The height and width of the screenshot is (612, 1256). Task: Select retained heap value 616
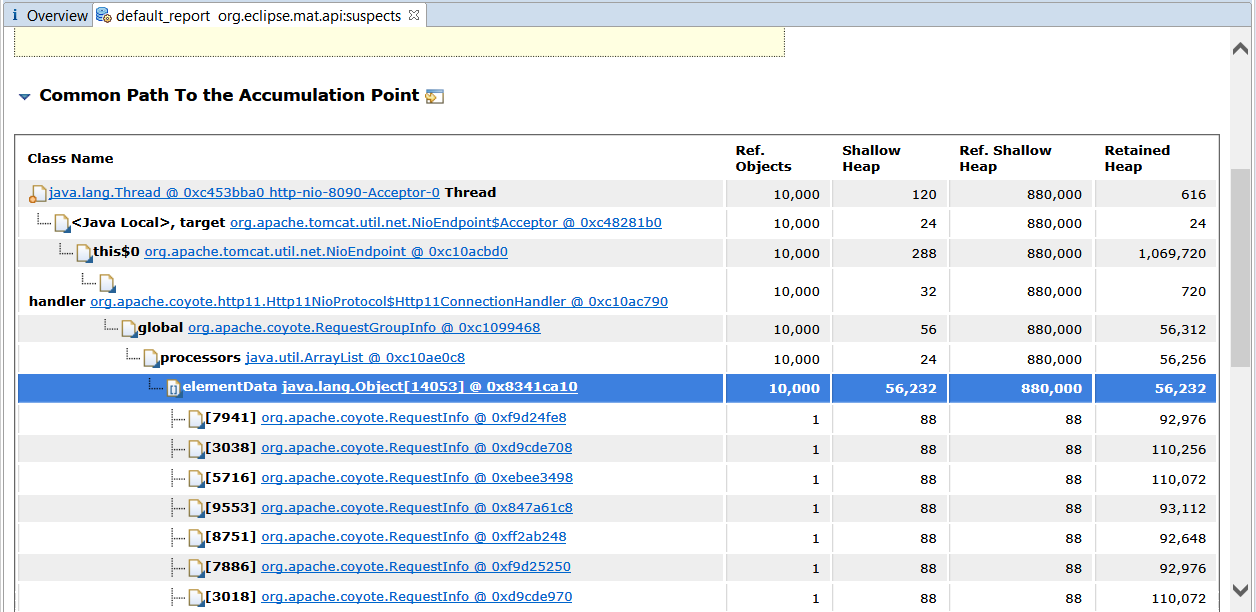coord(1193,194)
